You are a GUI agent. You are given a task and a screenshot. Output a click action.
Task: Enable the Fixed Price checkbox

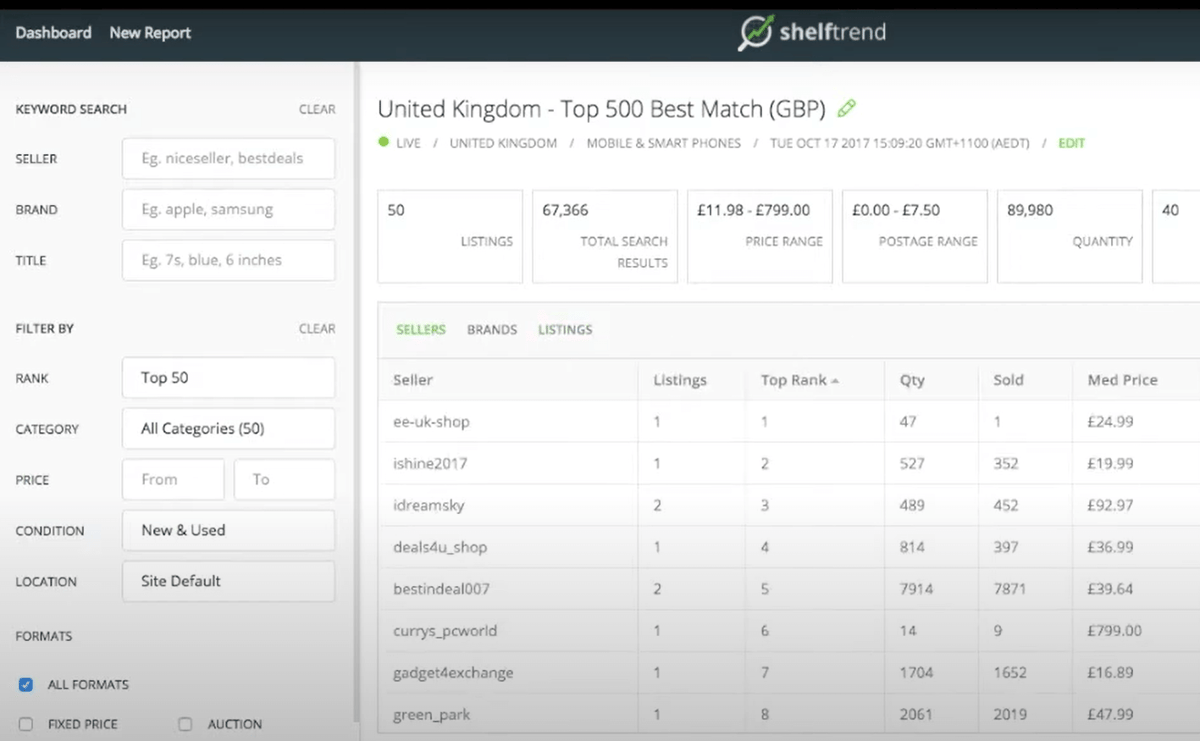pyautogui.click(x=26, y=724)
